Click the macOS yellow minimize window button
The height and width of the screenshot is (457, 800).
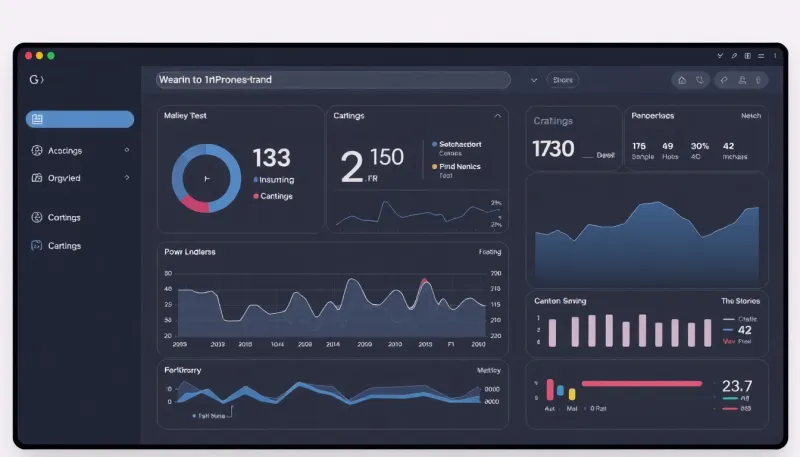coord(39,56)
